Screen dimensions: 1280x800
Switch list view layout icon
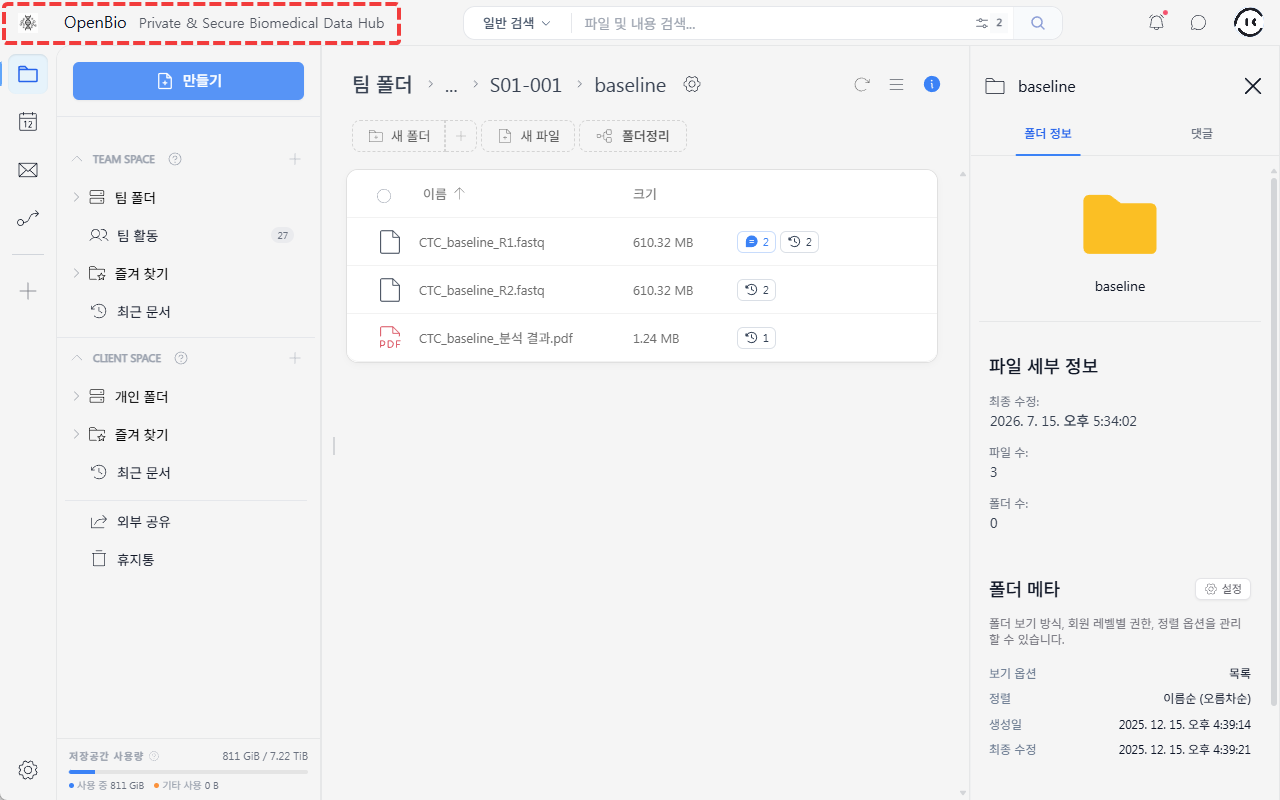(897, 85)
